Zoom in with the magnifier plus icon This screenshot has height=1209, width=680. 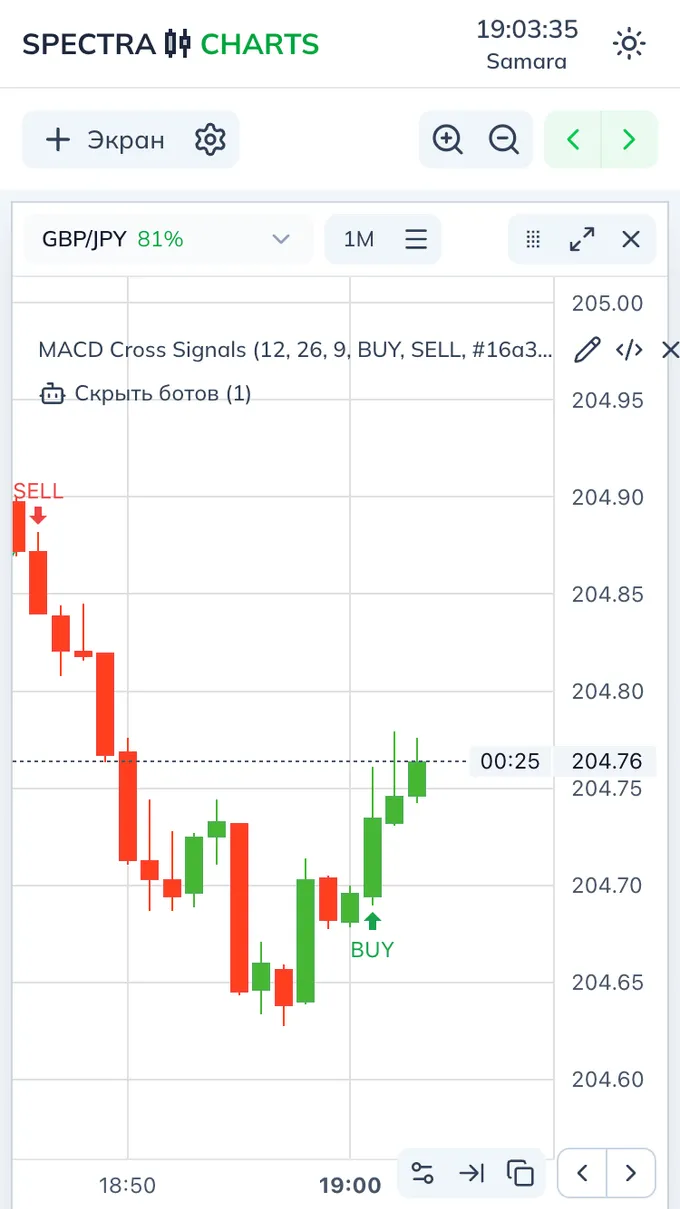click(x=447, y=140)
